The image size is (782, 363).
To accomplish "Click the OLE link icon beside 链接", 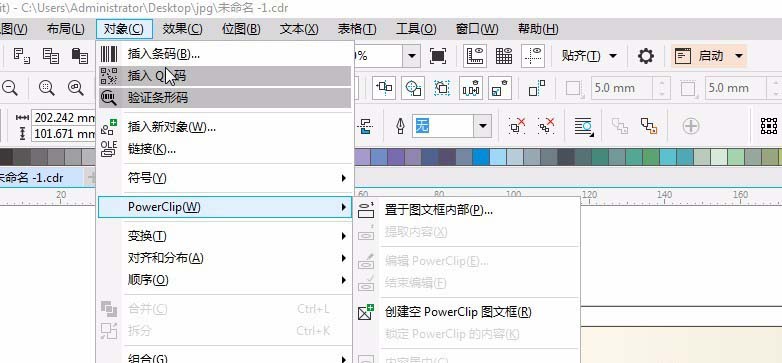I will click(x=109, y=149).
